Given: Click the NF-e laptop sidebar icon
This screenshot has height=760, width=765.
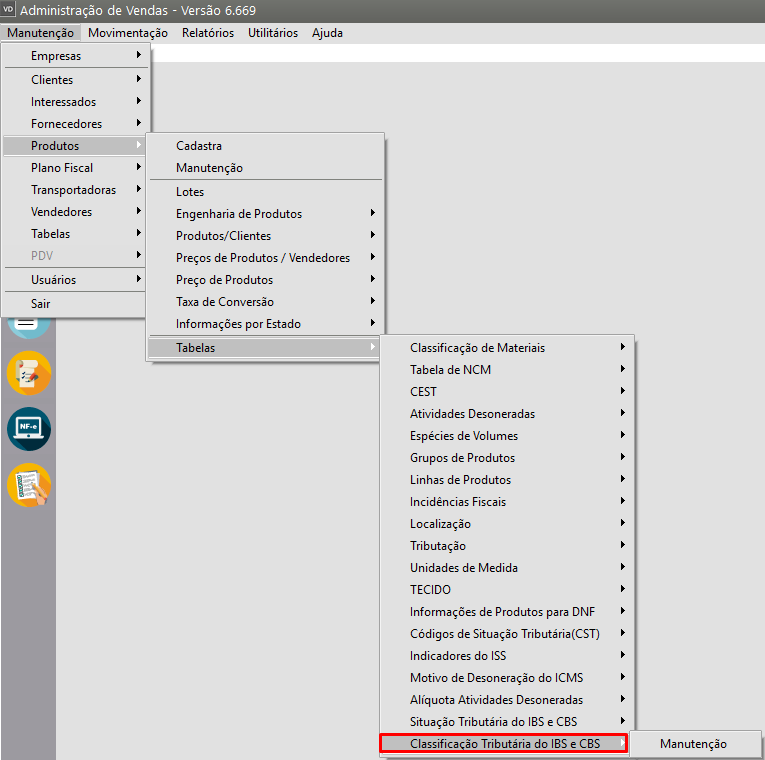Looking at the screenshot, I should (28, 429).
